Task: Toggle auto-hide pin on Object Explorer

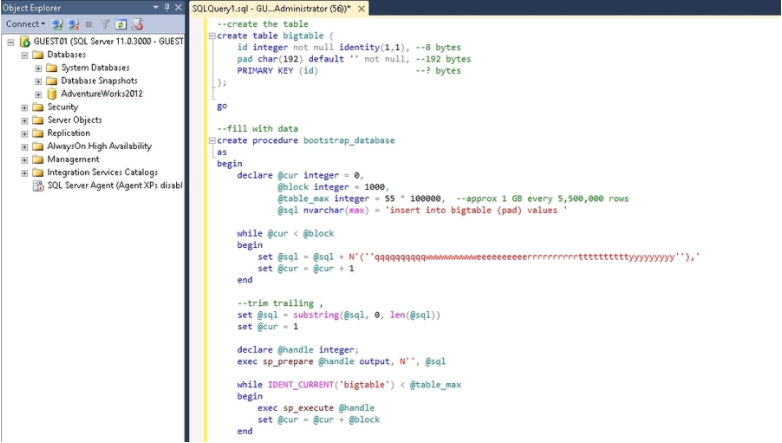Action: point(167,7)
